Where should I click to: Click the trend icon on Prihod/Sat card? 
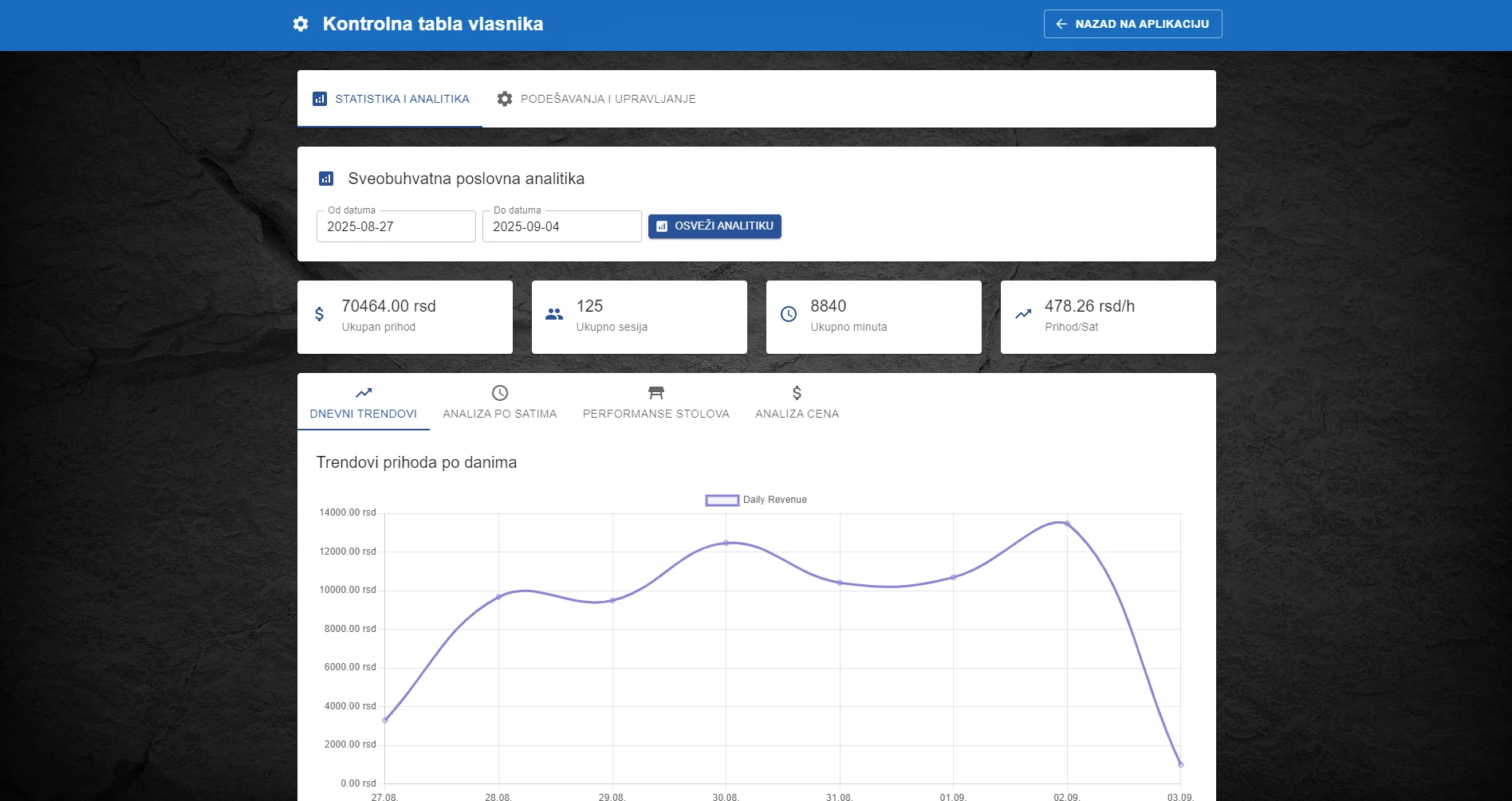pyautogui.click(x=1023, y=314)
